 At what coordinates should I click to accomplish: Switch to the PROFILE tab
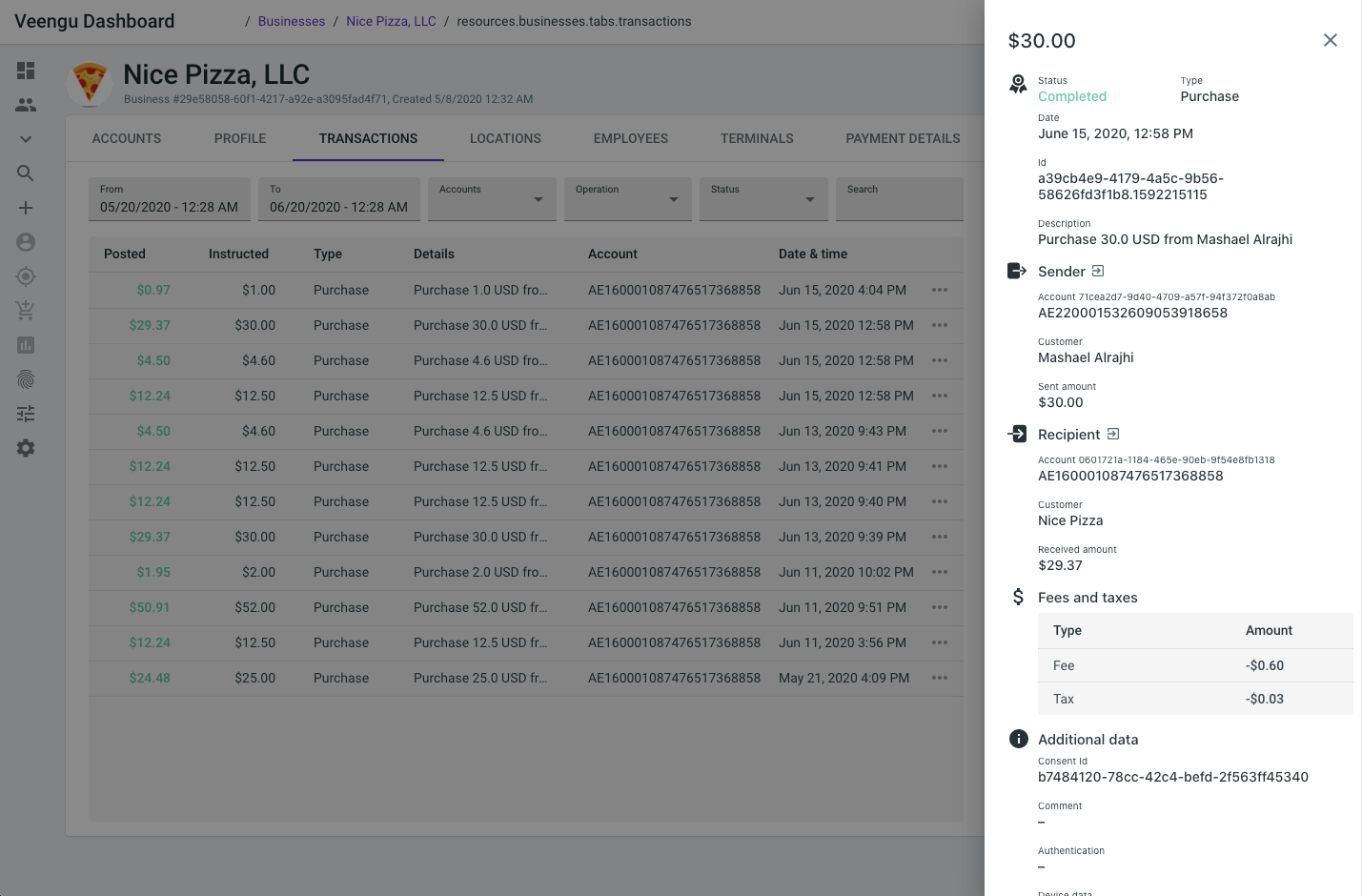[x=239, y=138]
